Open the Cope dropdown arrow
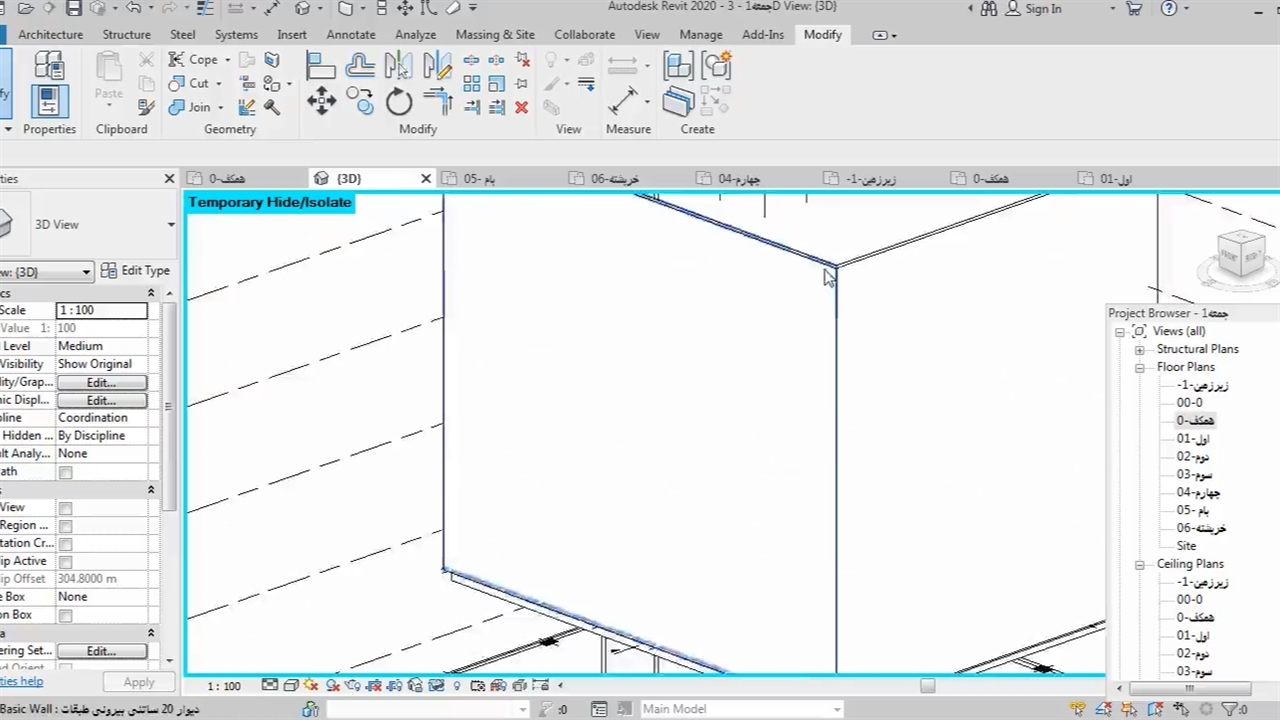This screenshot has height=720, width=1280. click(227, 60)
